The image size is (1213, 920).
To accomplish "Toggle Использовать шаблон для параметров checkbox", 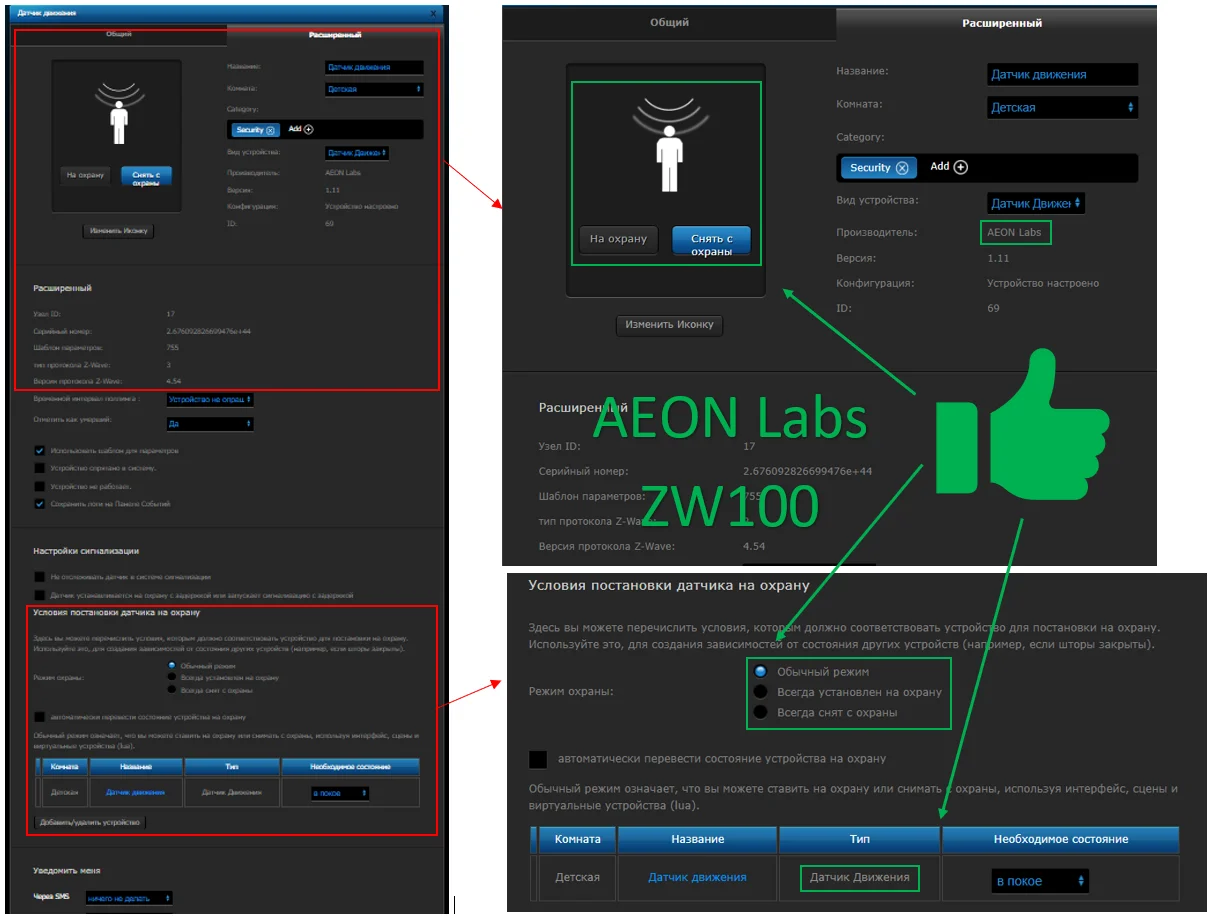I will [x=39, y=451].
